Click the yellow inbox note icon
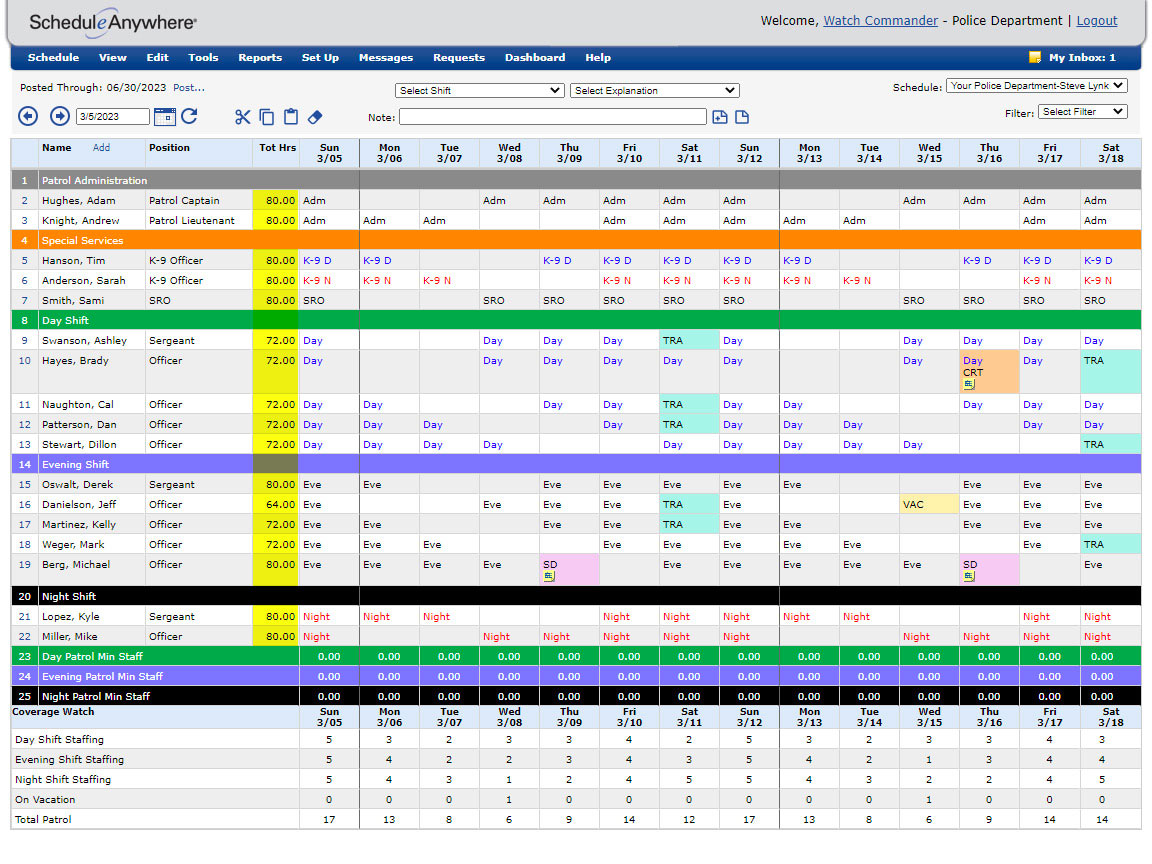The width and height of the screenshot is (1152, 864). [x=1035, y=57]
